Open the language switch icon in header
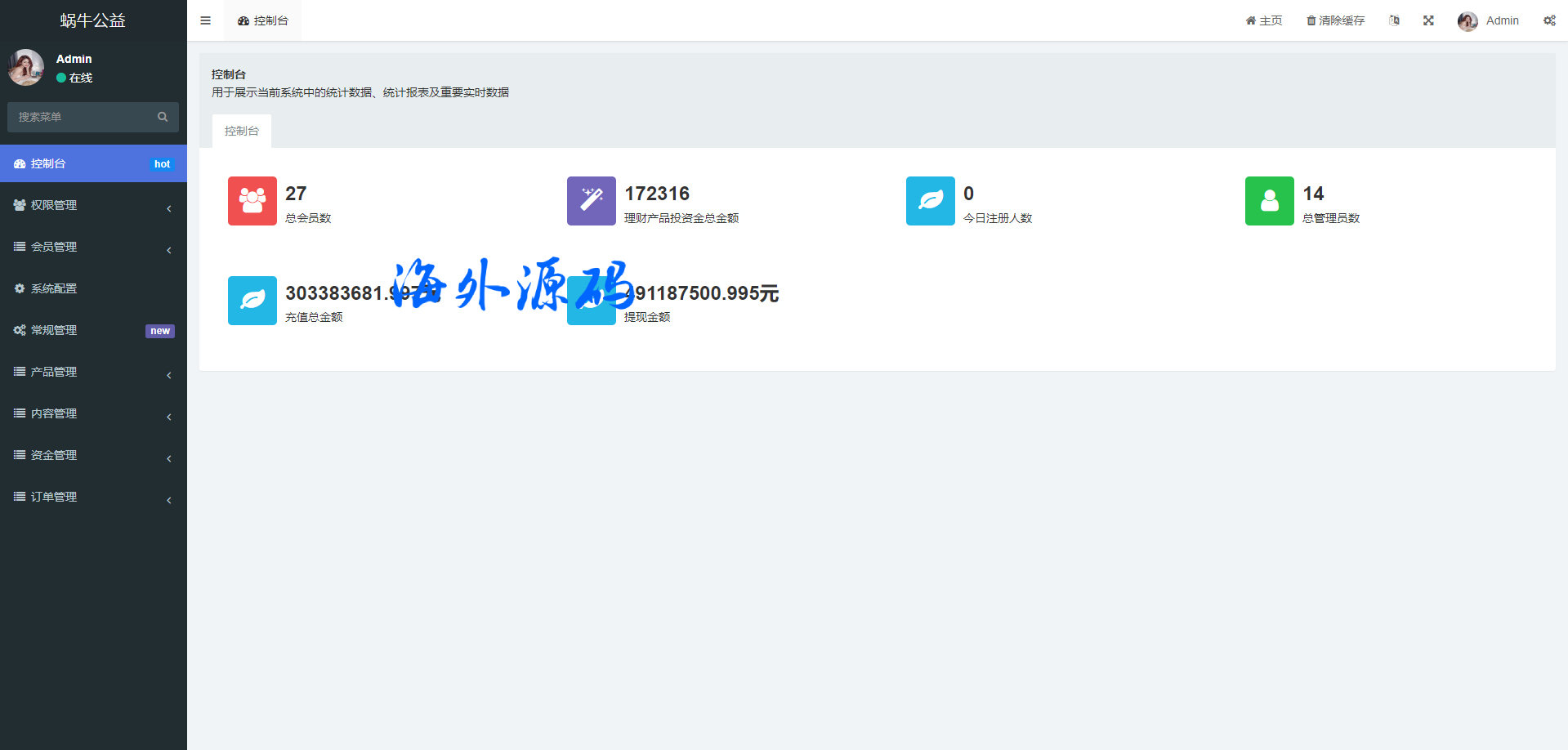Viewport: 1568px width, 750px height. pyautogui.click(x=1394, y=20)
